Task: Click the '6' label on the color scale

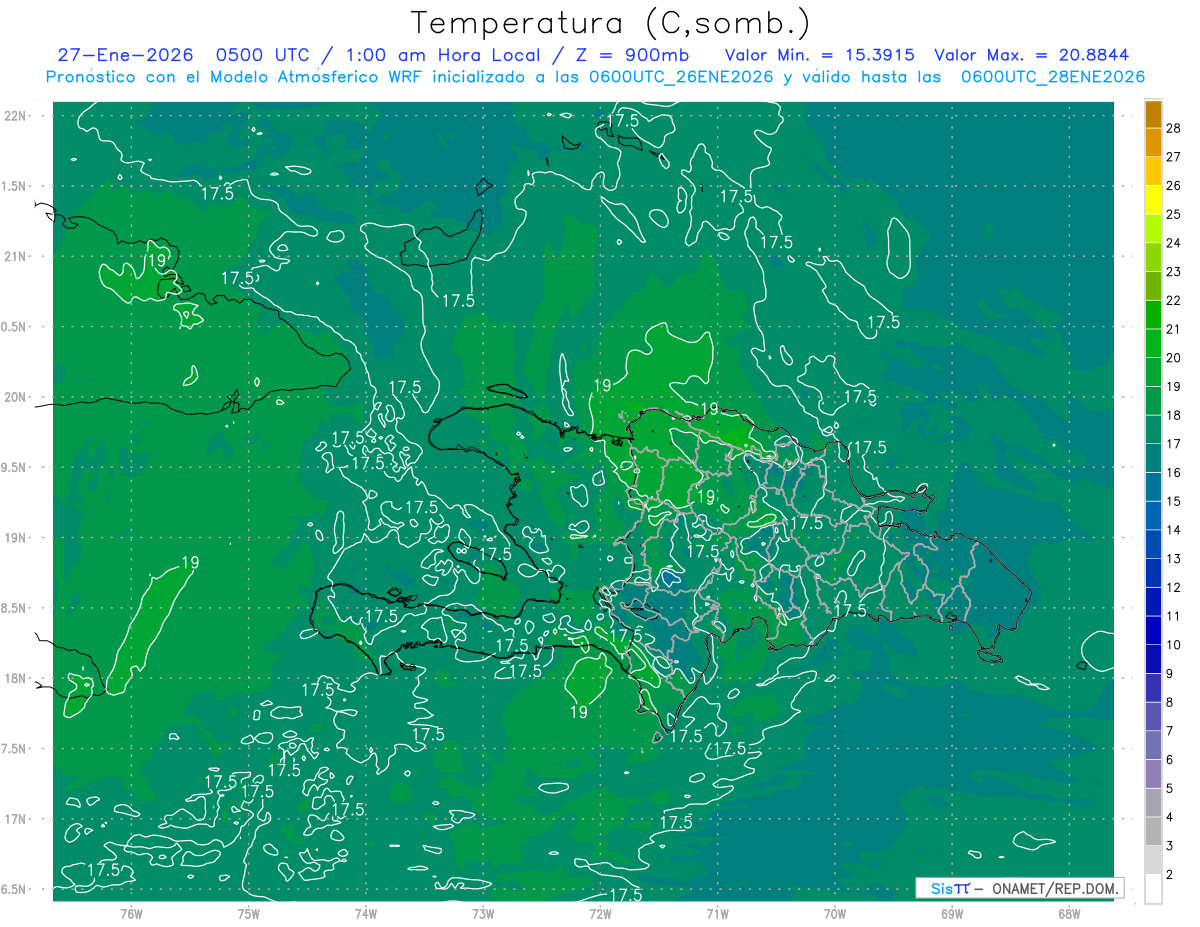Action: point(1170,760)
